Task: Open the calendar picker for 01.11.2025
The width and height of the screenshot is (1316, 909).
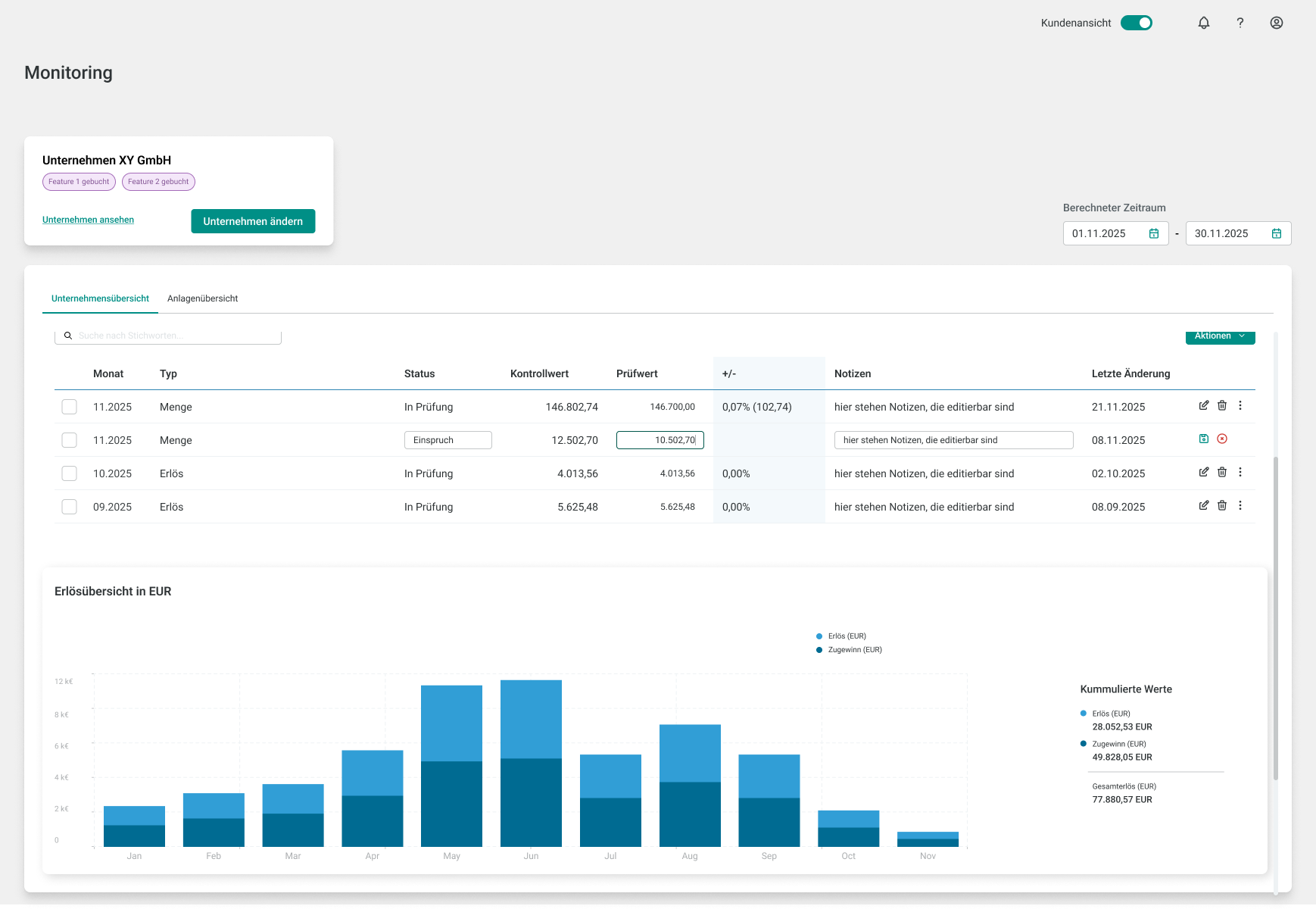Action: tap(1155, 233)
